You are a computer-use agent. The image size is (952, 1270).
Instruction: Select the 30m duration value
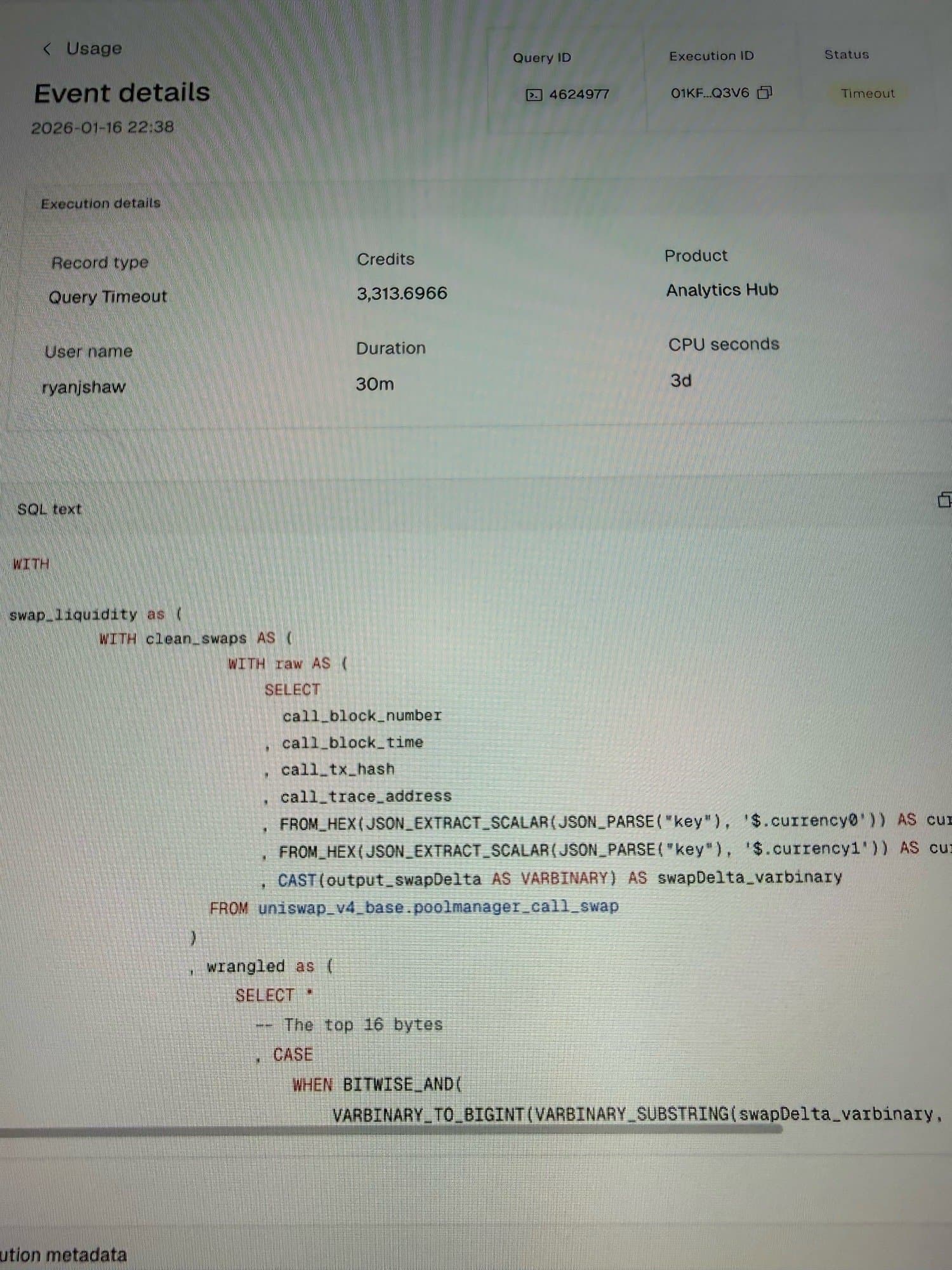(x=374, y=384)
